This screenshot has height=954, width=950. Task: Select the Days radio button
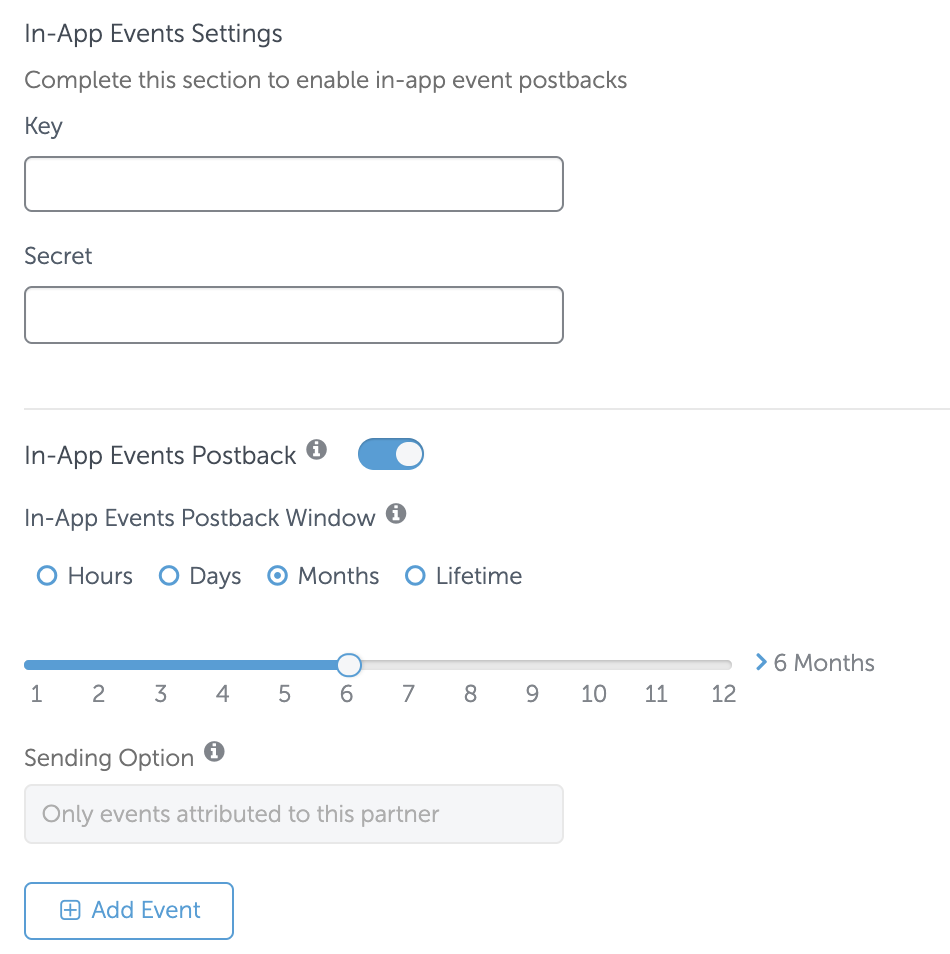169,576
